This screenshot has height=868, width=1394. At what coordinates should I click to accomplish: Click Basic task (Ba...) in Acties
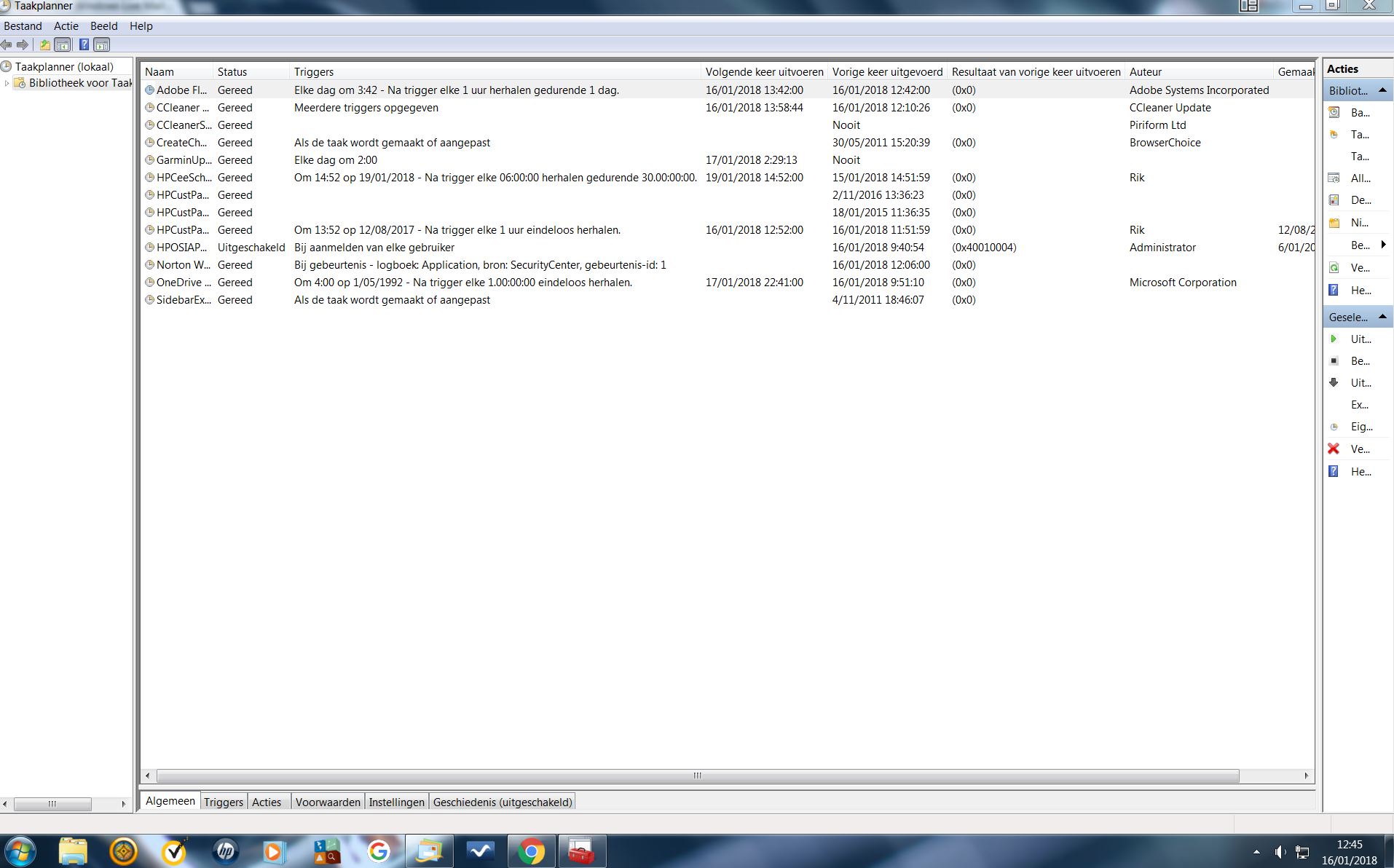pos(1359,113)
